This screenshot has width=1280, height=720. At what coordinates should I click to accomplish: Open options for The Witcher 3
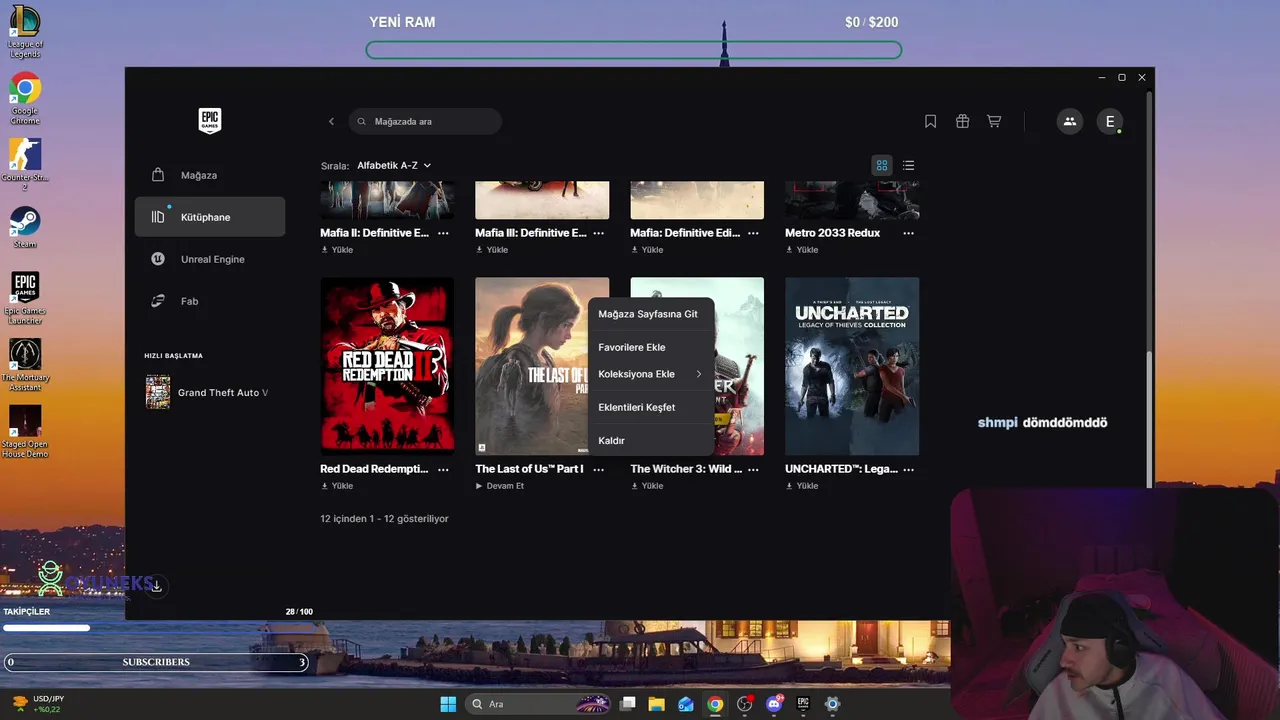[753, 469]
